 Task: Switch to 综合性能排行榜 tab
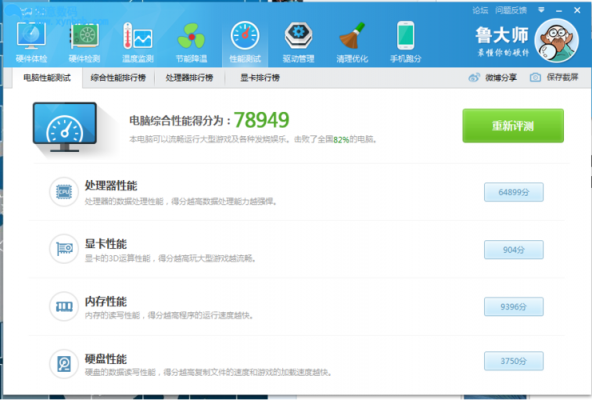(x=118, y=78)
